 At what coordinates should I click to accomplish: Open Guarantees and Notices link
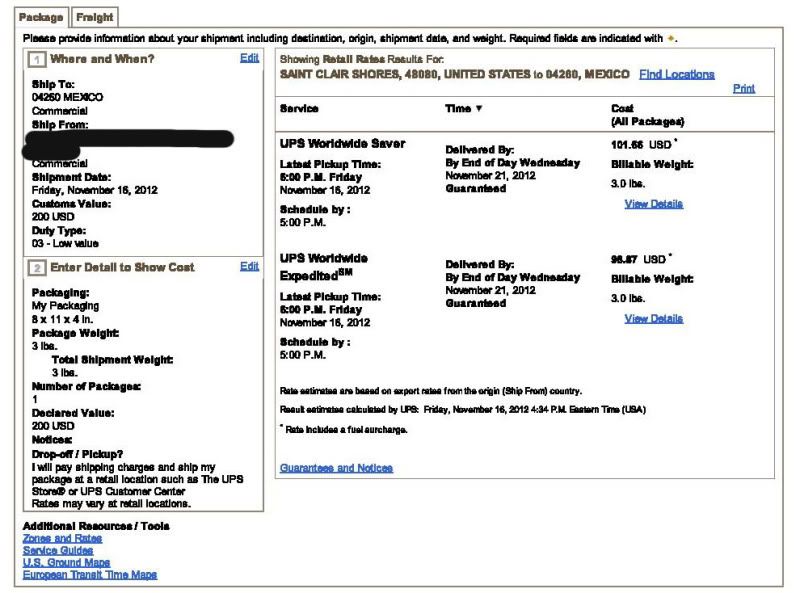click(x=336, y=468)
